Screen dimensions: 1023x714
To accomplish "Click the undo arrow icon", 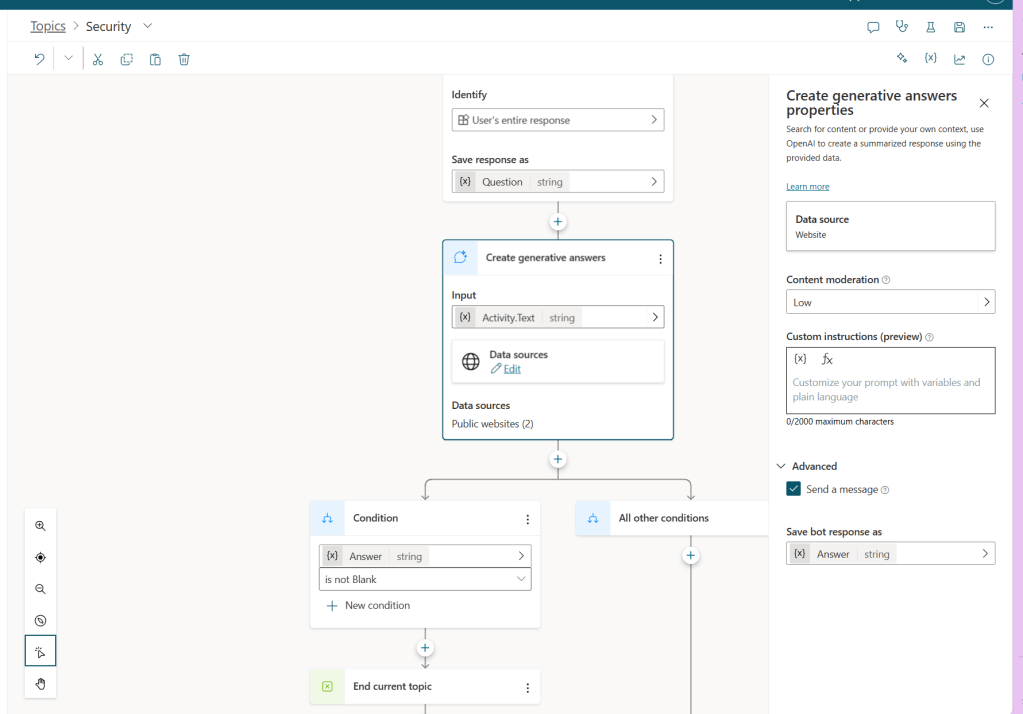I will 39,59.
